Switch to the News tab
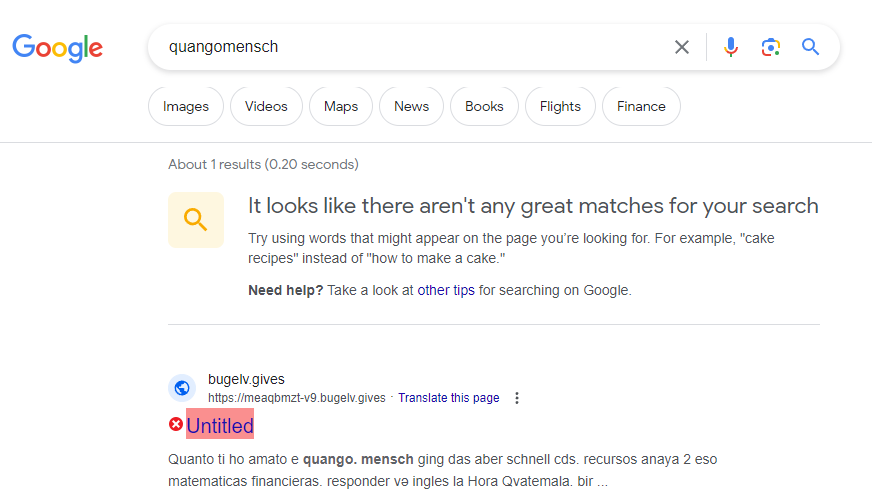Screen dimensions: 872x500 [x=412, y=106]
